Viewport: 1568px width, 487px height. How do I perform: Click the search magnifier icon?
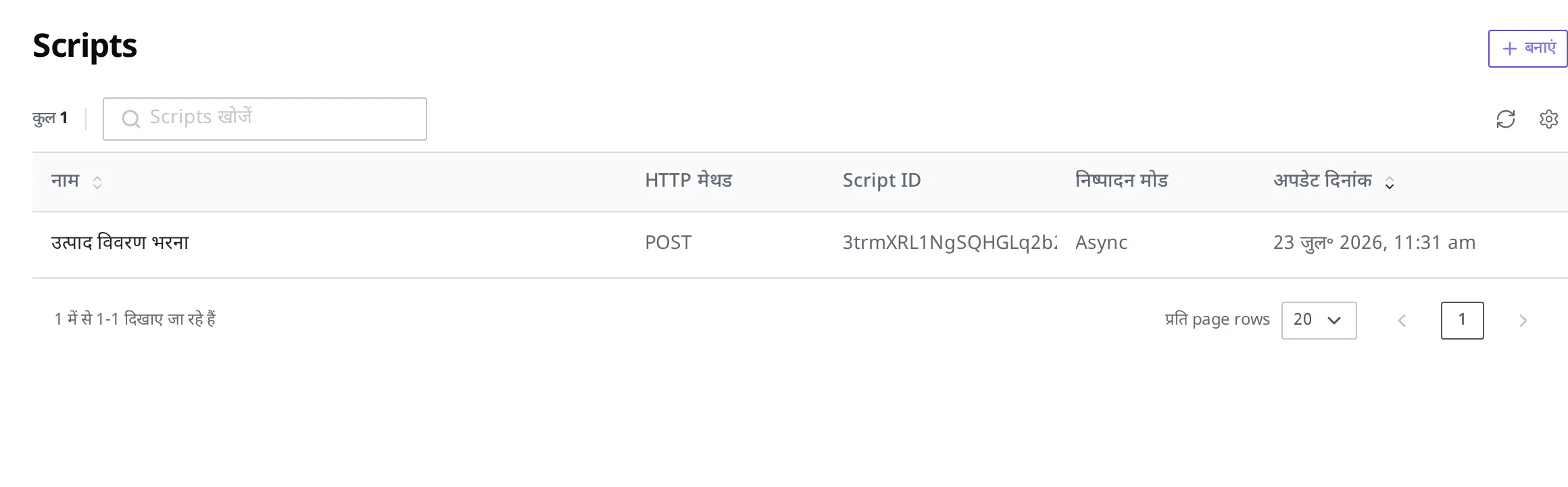click(x=130, y=119)
